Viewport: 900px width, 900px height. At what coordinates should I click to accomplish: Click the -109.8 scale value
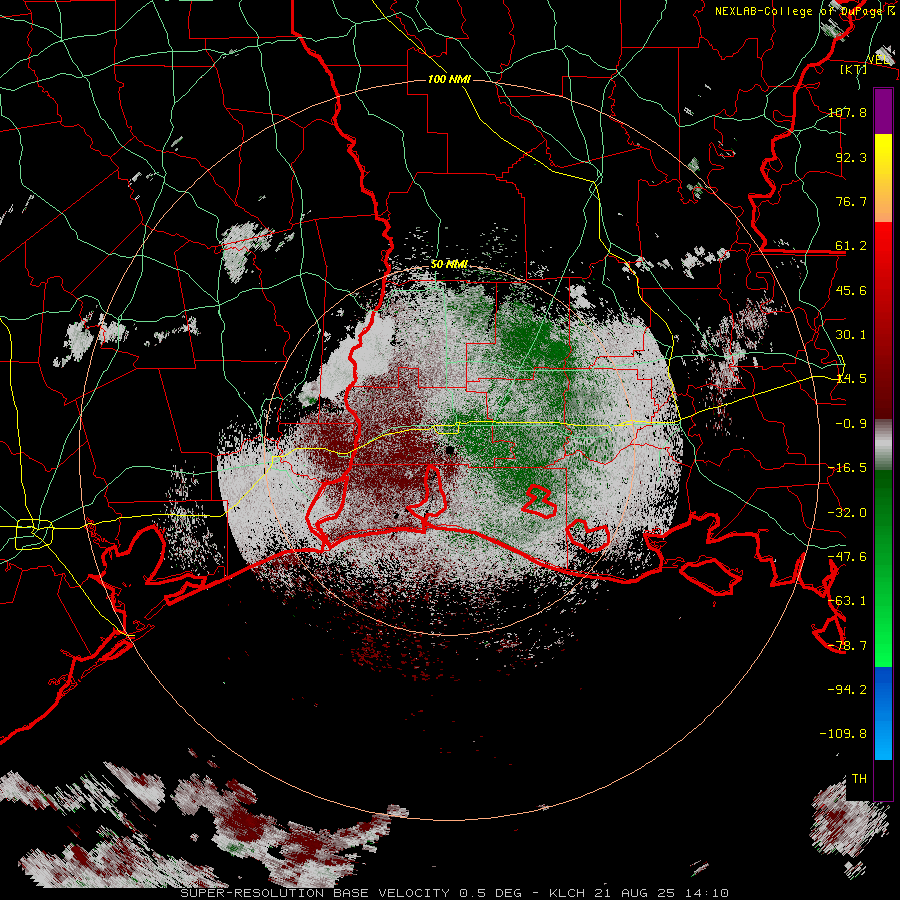[x=843, y=734]
